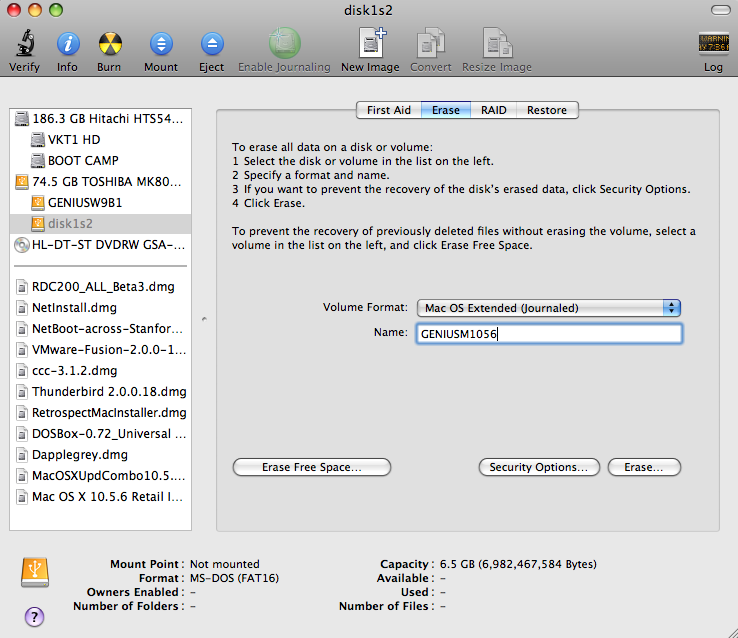Click the Mount toolbar icon

point(161,44)
